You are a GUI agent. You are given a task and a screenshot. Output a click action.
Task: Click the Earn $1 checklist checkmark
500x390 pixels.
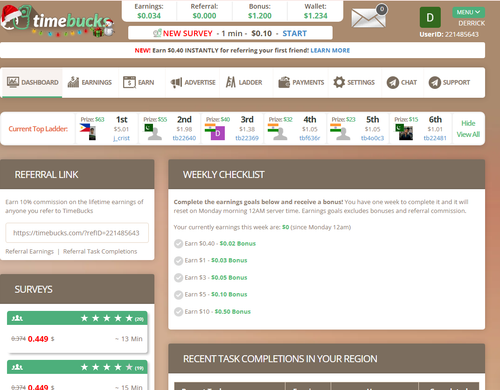point(179,261)
